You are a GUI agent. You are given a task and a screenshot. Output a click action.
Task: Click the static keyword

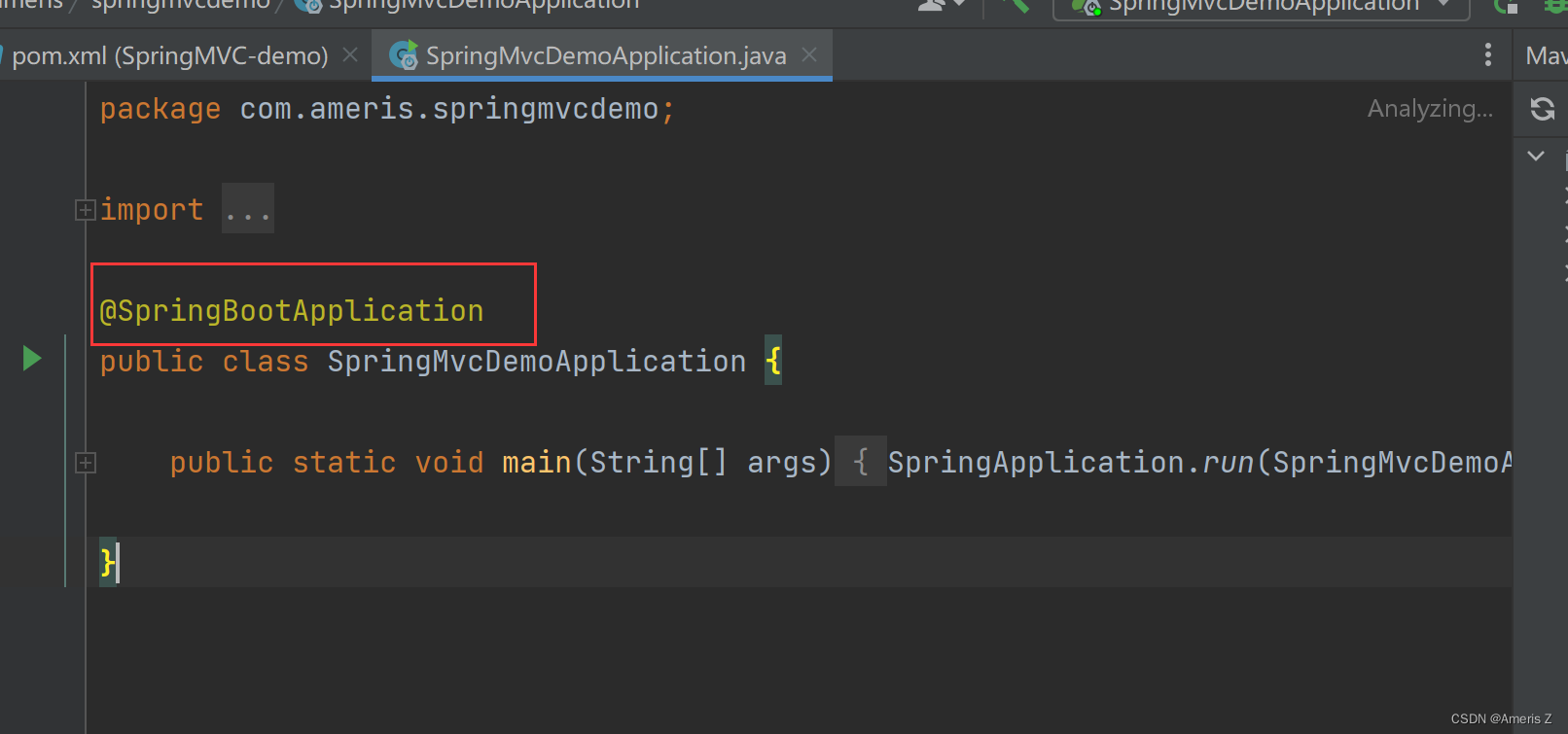coord(344,463)
